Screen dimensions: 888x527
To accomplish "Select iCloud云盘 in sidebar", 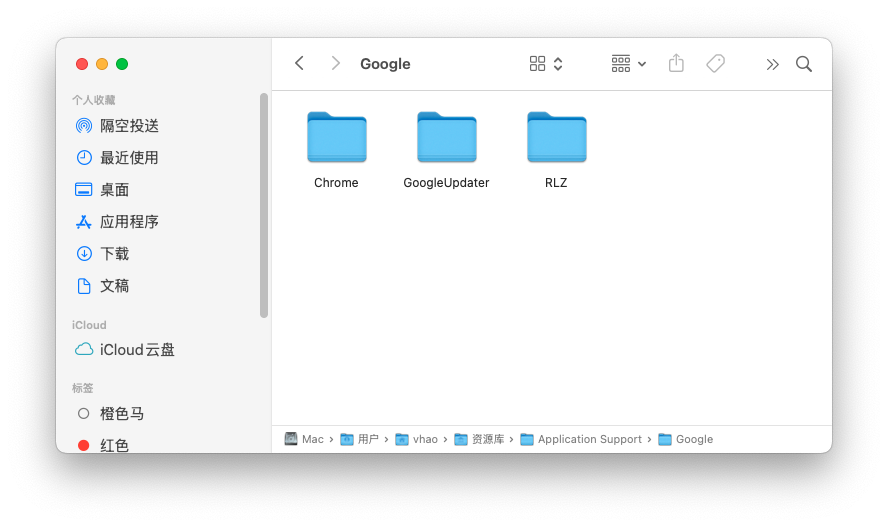I will (137, 350).
